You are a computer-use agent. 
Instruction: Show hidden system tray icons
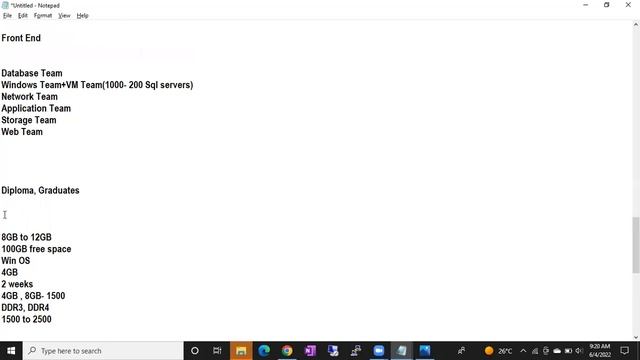pyautogui.click(x=523, y=351)
